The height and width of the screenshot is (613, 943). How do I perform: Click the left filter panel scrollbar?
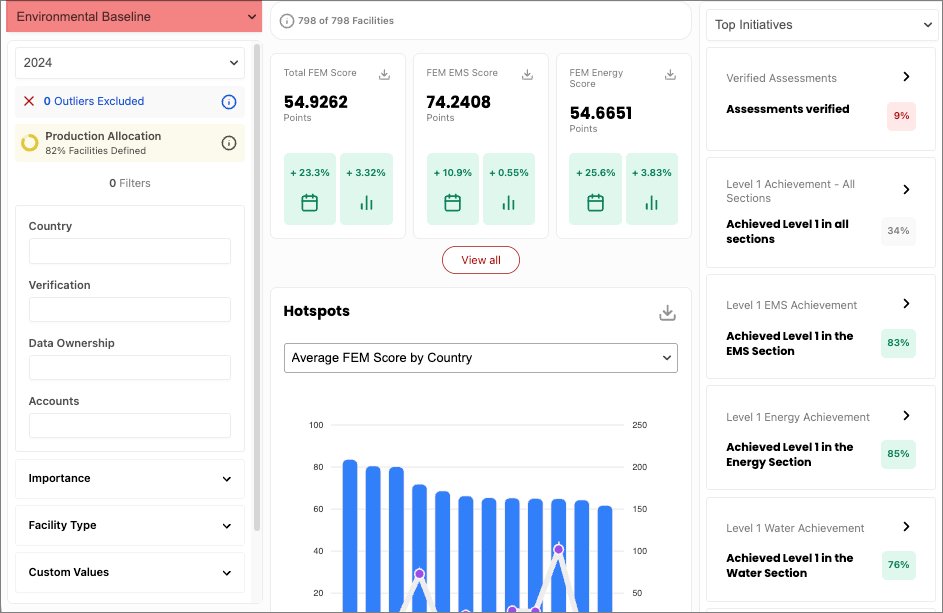pos(257,288)
